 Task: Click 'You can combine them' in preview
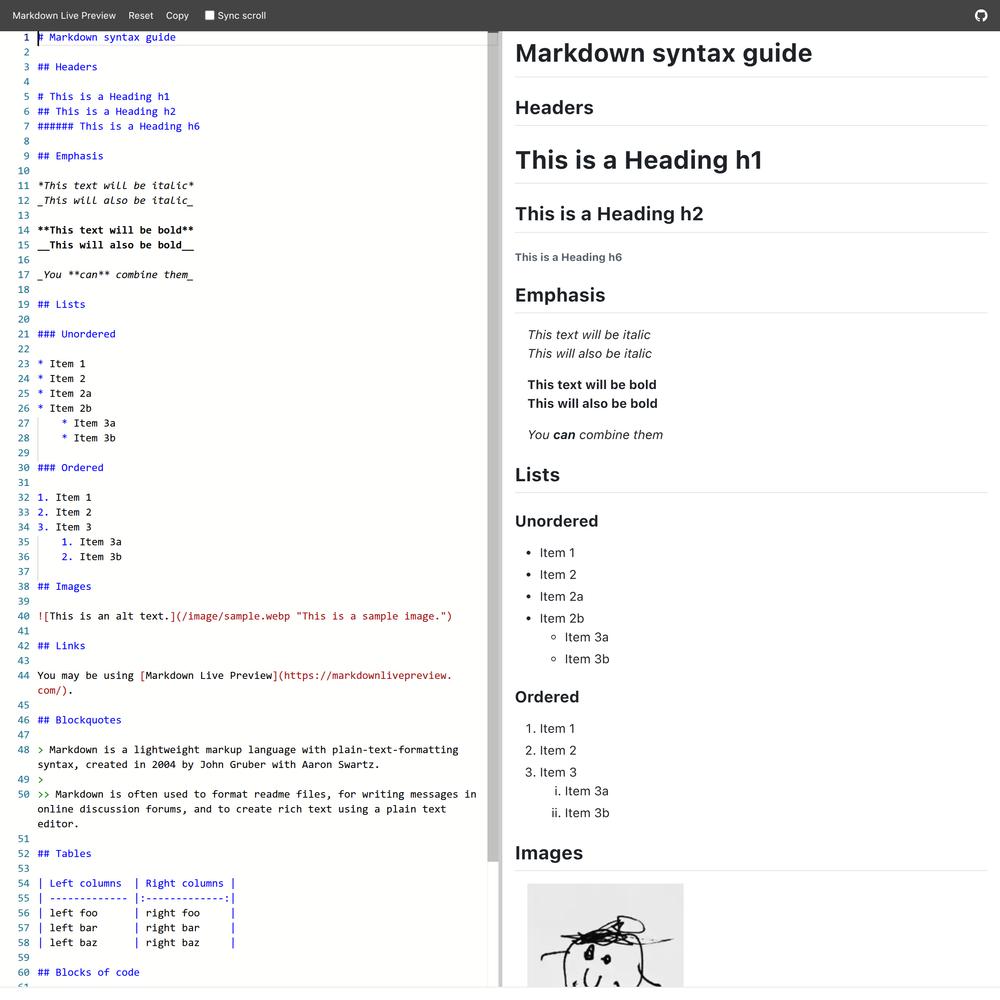(x=595, y=435)
